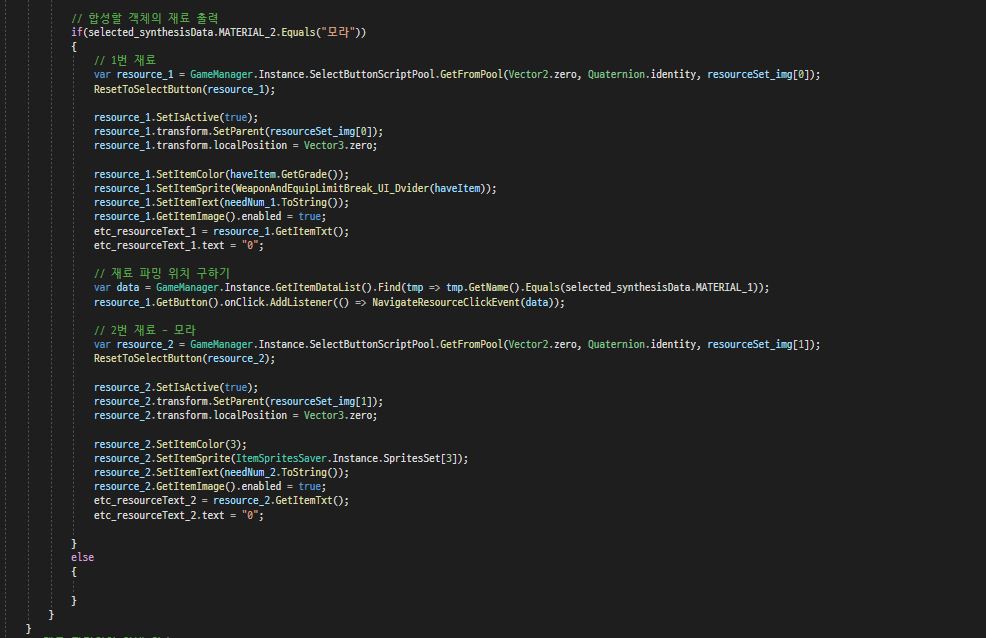Screen dimensions: 986x638
Task: Click the ItemSpritesSaver.Instance.SpritesSet[3] expression
Action: pos(348,458)
